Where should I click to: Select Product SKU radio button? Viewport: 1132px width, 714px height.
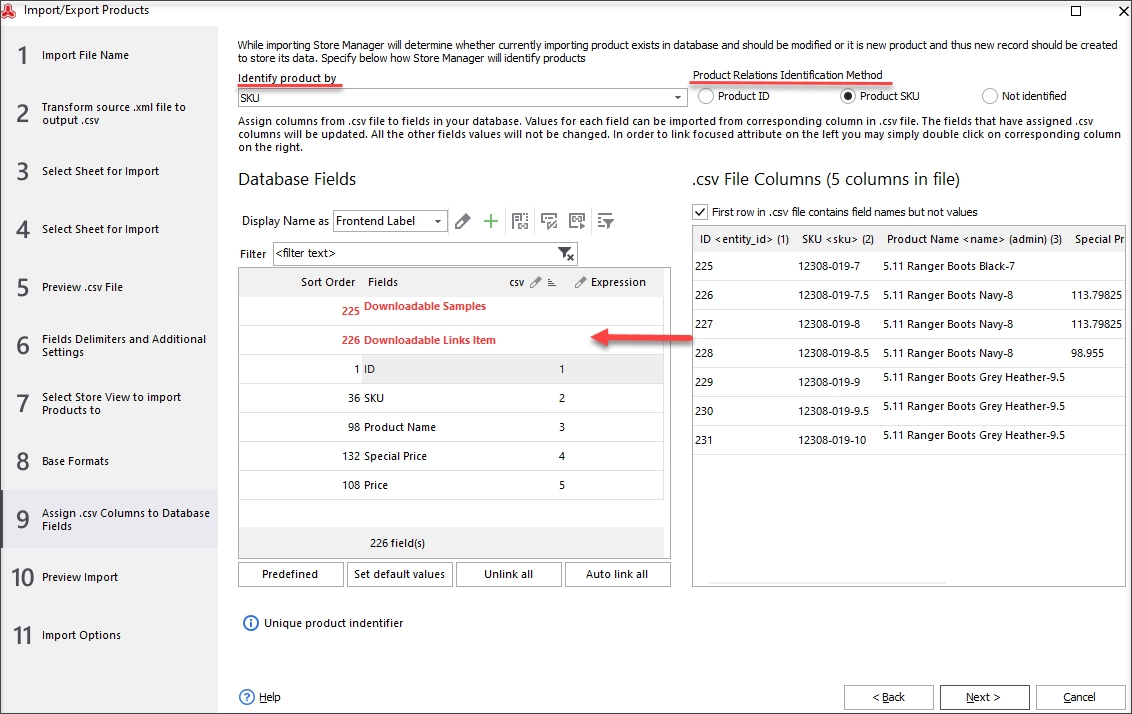pyautogui.click(x=848, y=96)
